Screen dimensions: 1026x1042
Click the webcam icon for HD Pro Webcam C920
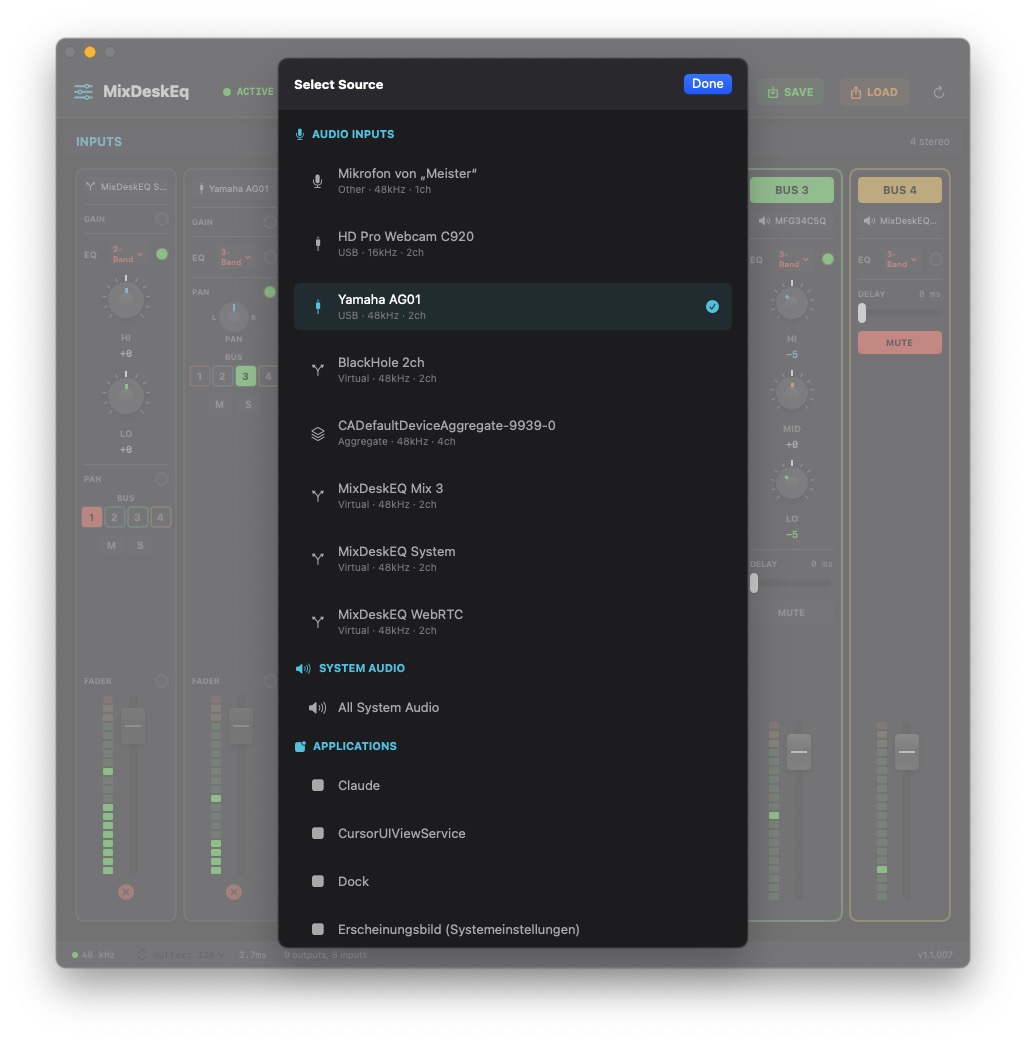coord(317,244)
